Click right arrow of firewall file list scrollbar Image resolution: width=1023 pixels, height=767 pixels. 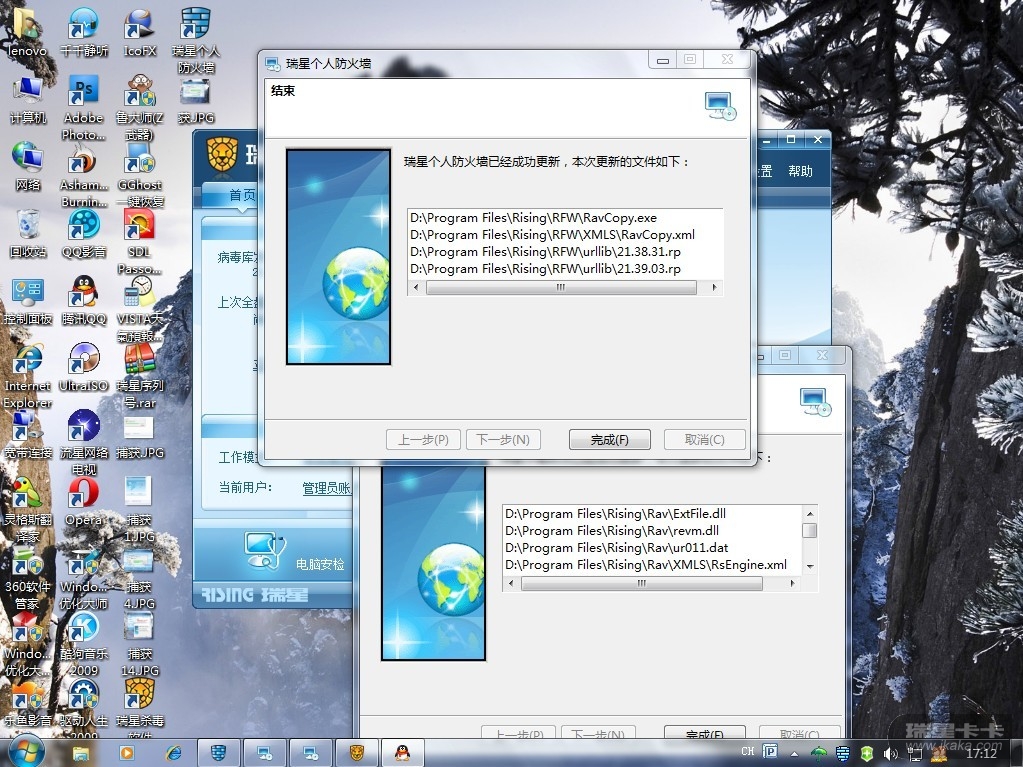(x=714, y=287)
